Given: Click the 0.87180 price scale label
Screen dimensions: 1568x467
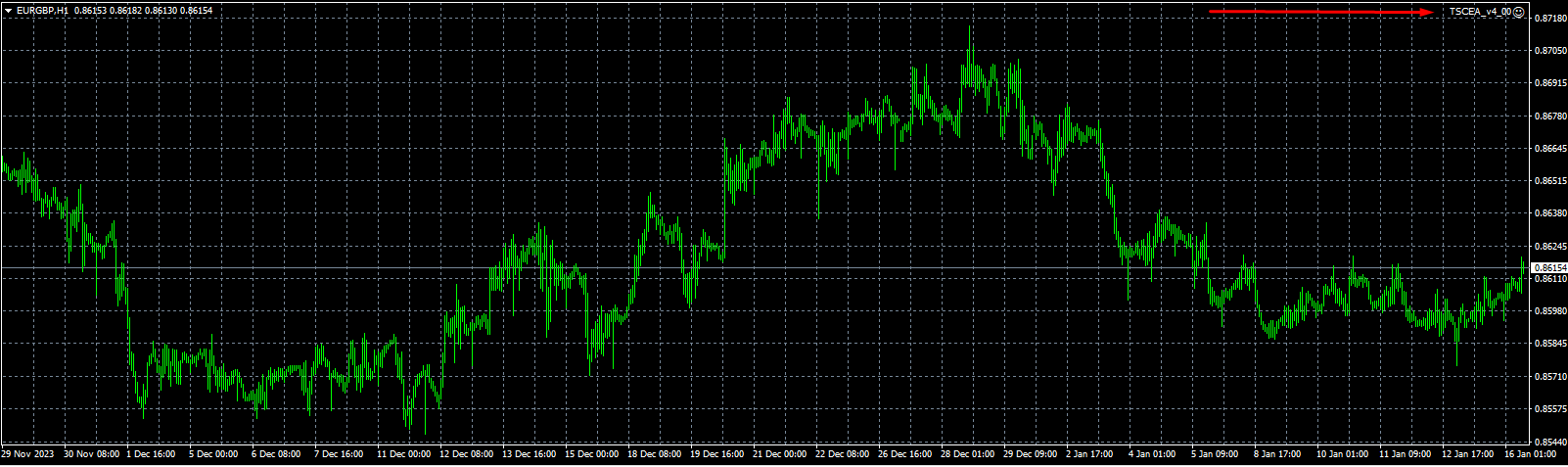Looking at the screenshot, I should click(1548, 19).
